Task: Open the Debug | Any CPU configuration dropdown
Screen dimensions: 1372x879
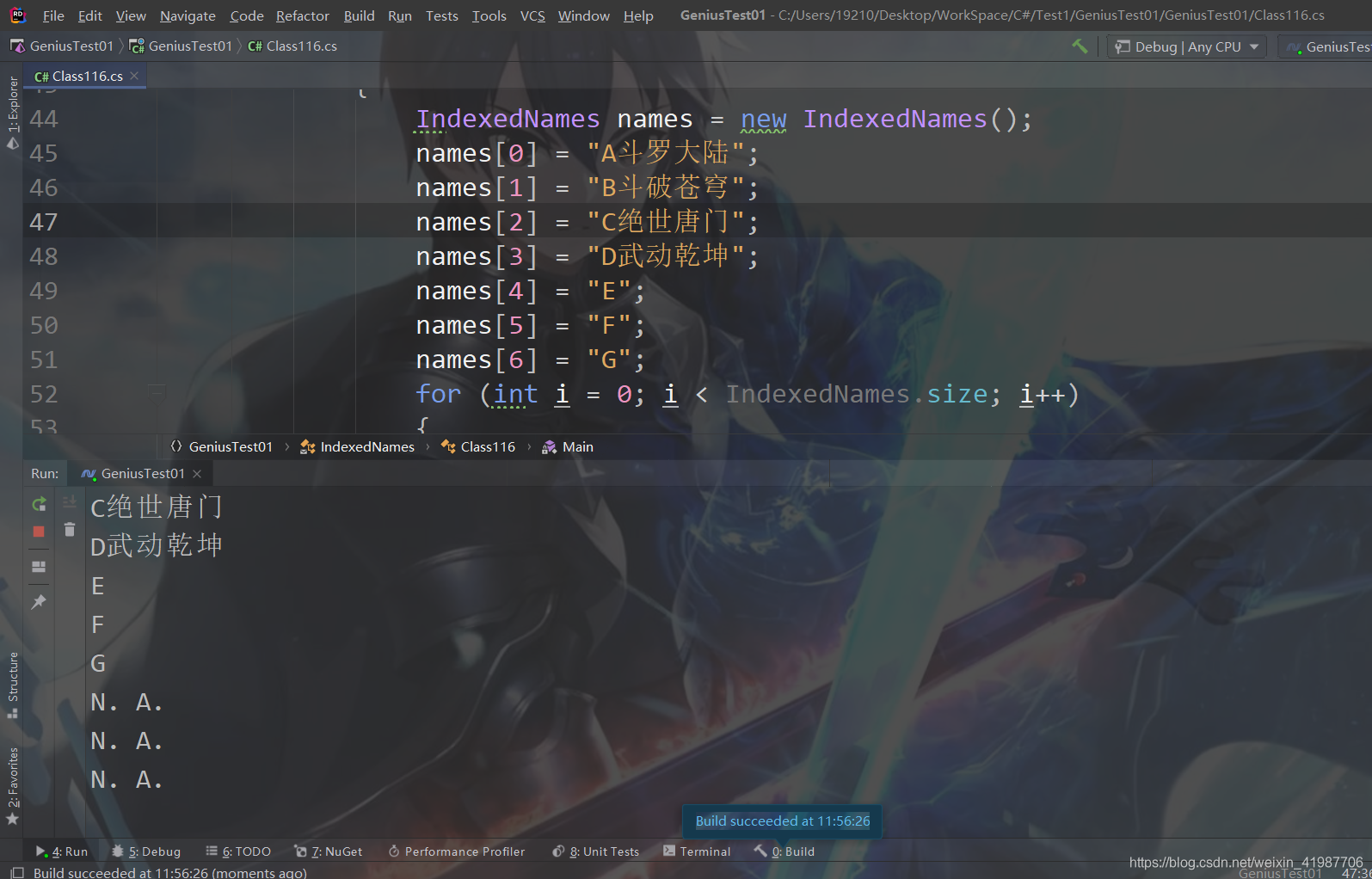Action: [1187, 46]
